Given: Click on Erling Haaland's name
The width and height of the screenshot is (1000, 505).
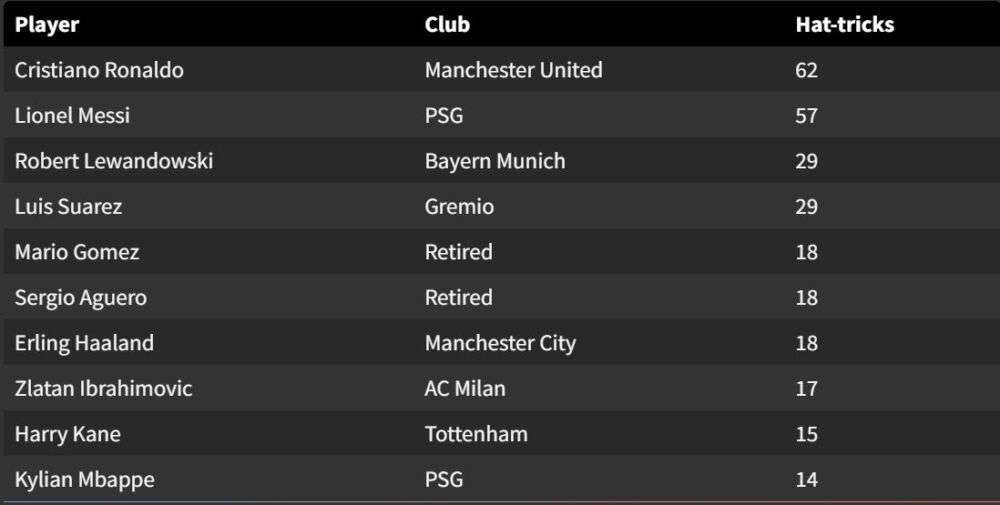Looking at the screenshot, I should click(84, 343).
